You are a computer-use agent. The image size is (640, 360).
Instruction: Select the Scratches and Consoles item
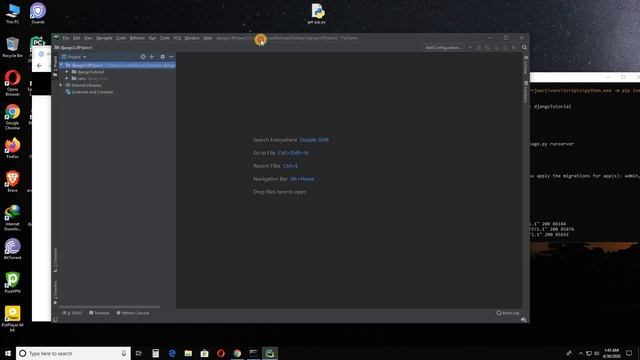(x=89, y=92)
